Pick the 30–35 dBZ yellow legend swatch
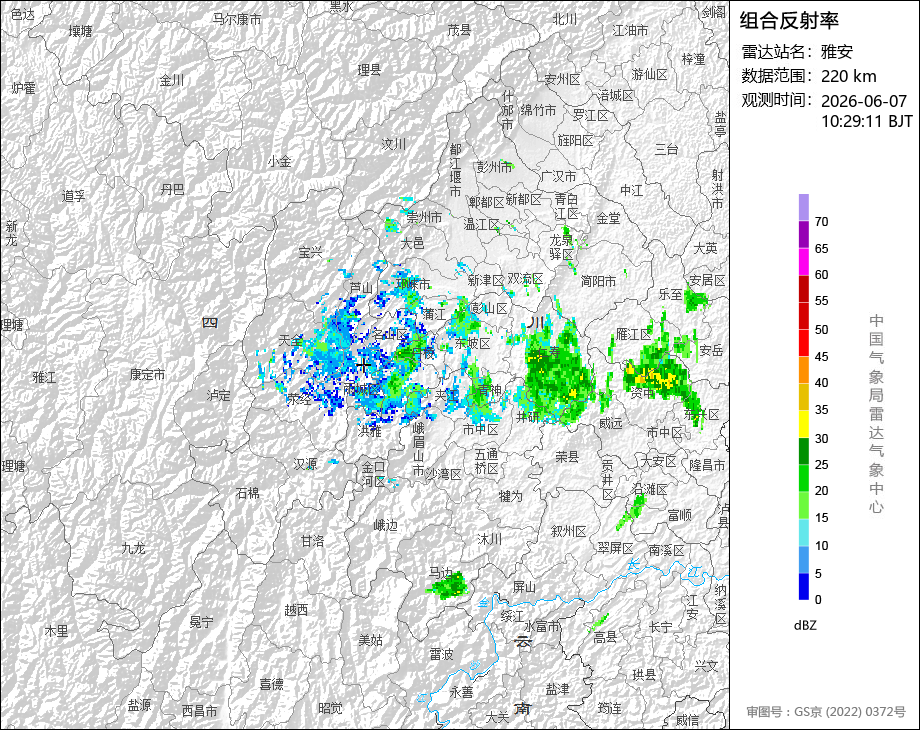The width and height of the screenshot is (920, 730). coord(803,425)
